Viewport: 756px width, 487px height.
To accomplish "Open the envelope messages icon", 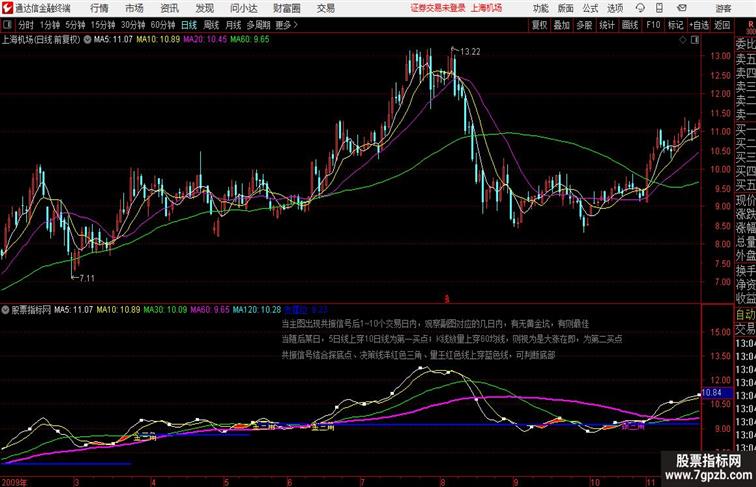I will (682, 8).
